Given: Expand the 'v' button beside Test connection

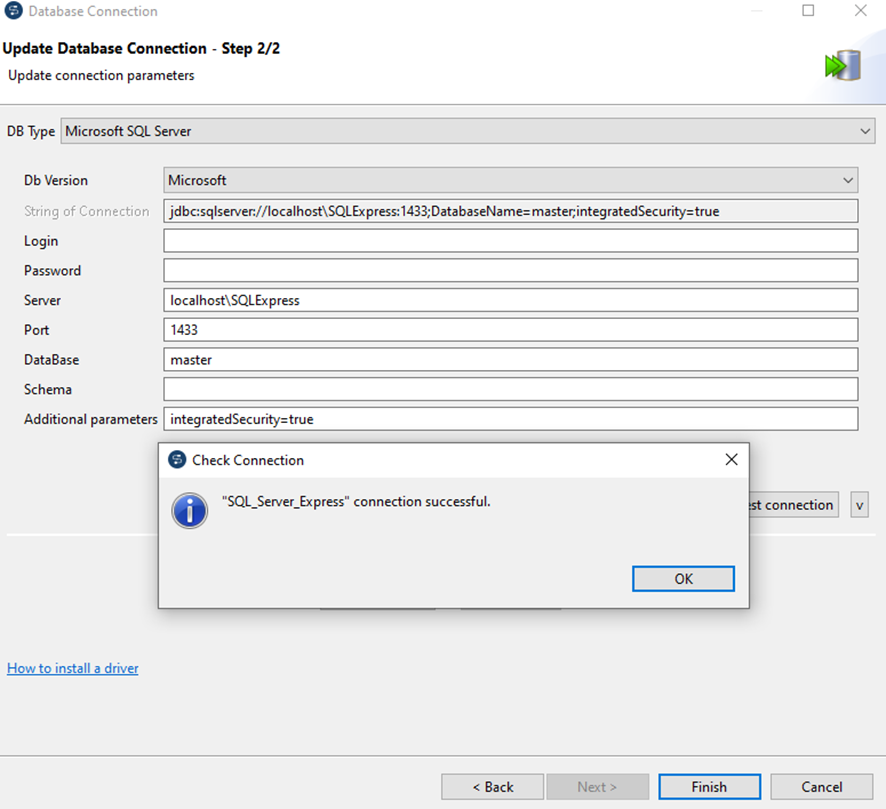Looking at the screenshot, I should tap(859, 505).
